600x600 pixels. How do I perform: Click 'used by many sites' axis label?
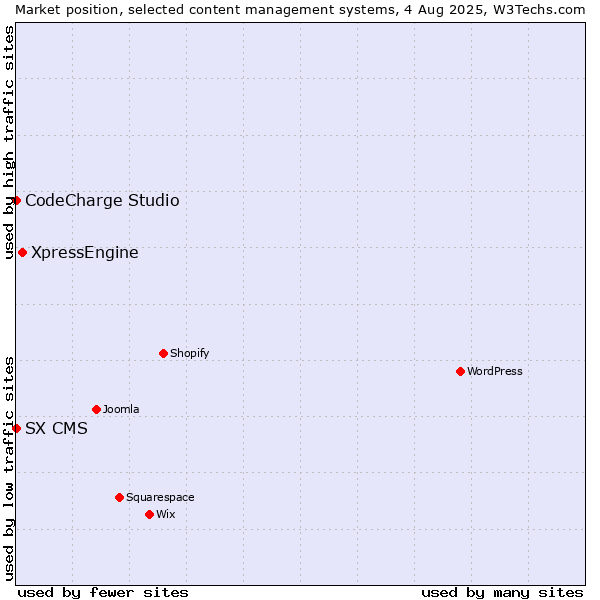click(502, 592)
